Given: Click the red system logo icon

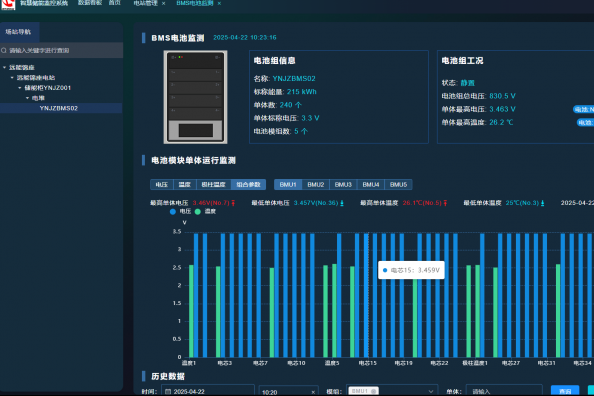Looking at the screenshot, I should tap(8, 4).
